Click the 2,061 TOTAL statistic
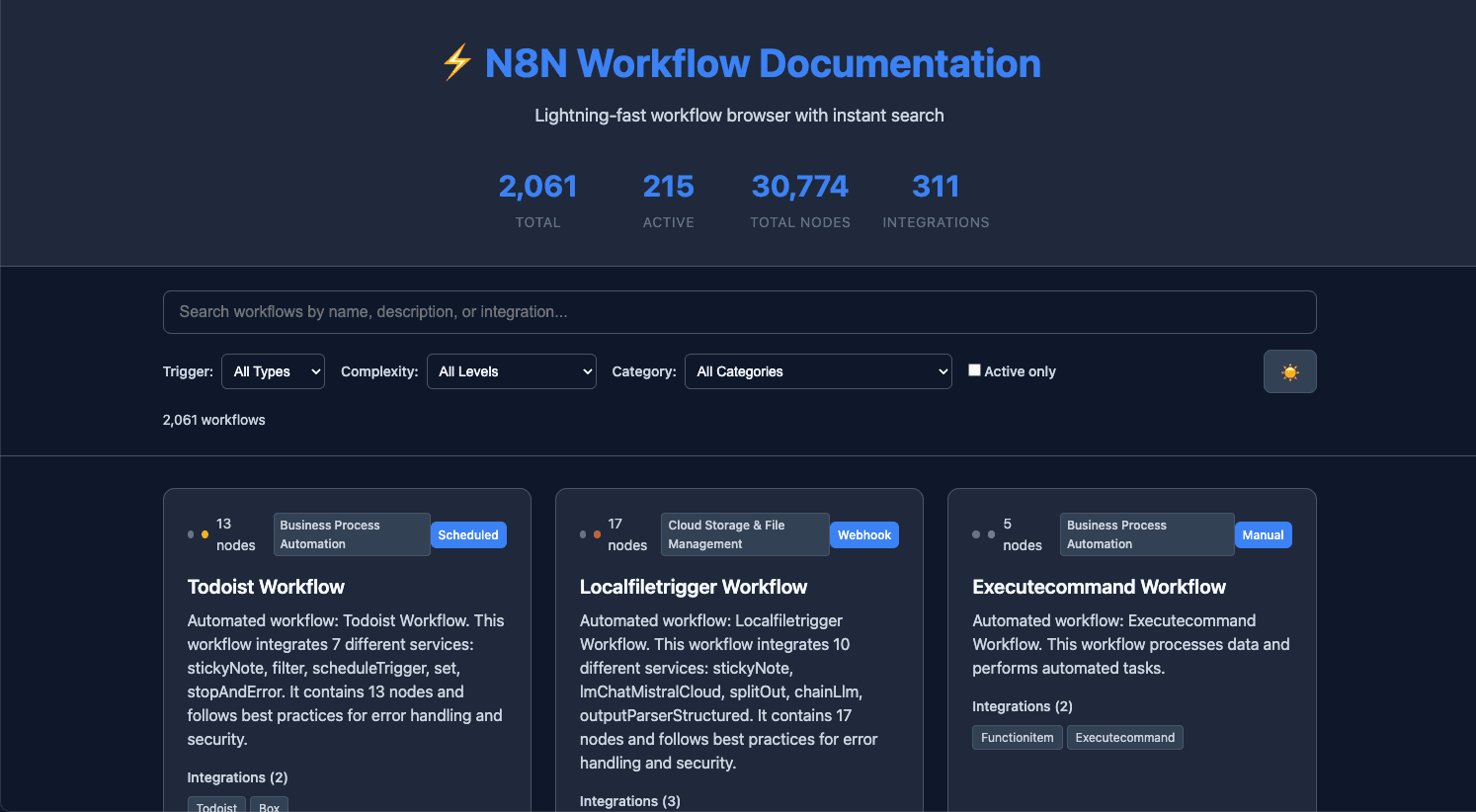Screen dimensions: 1476x812 point(537,200)
